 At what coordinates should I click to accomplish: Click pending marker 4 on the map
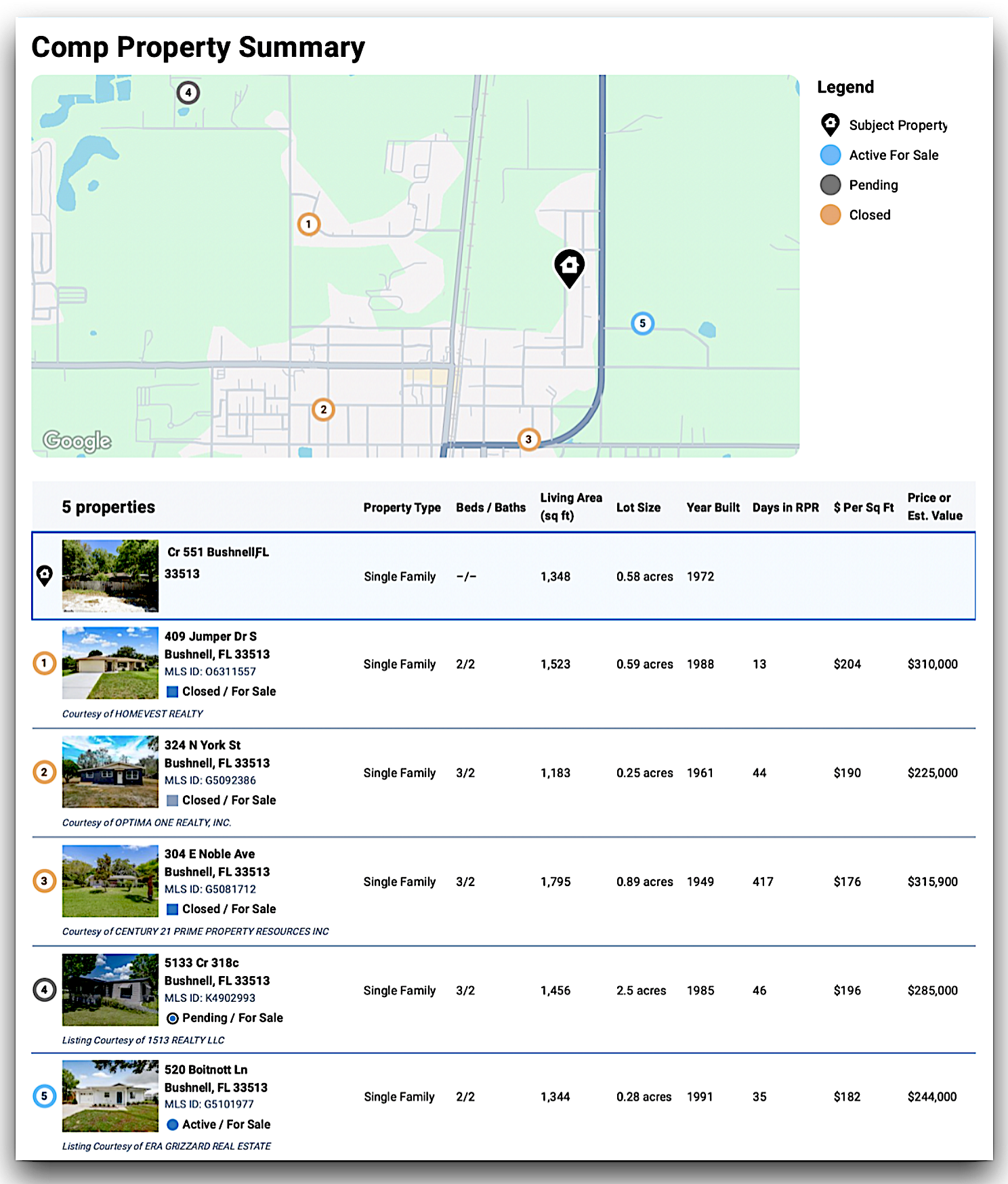[x=188, y=93]
